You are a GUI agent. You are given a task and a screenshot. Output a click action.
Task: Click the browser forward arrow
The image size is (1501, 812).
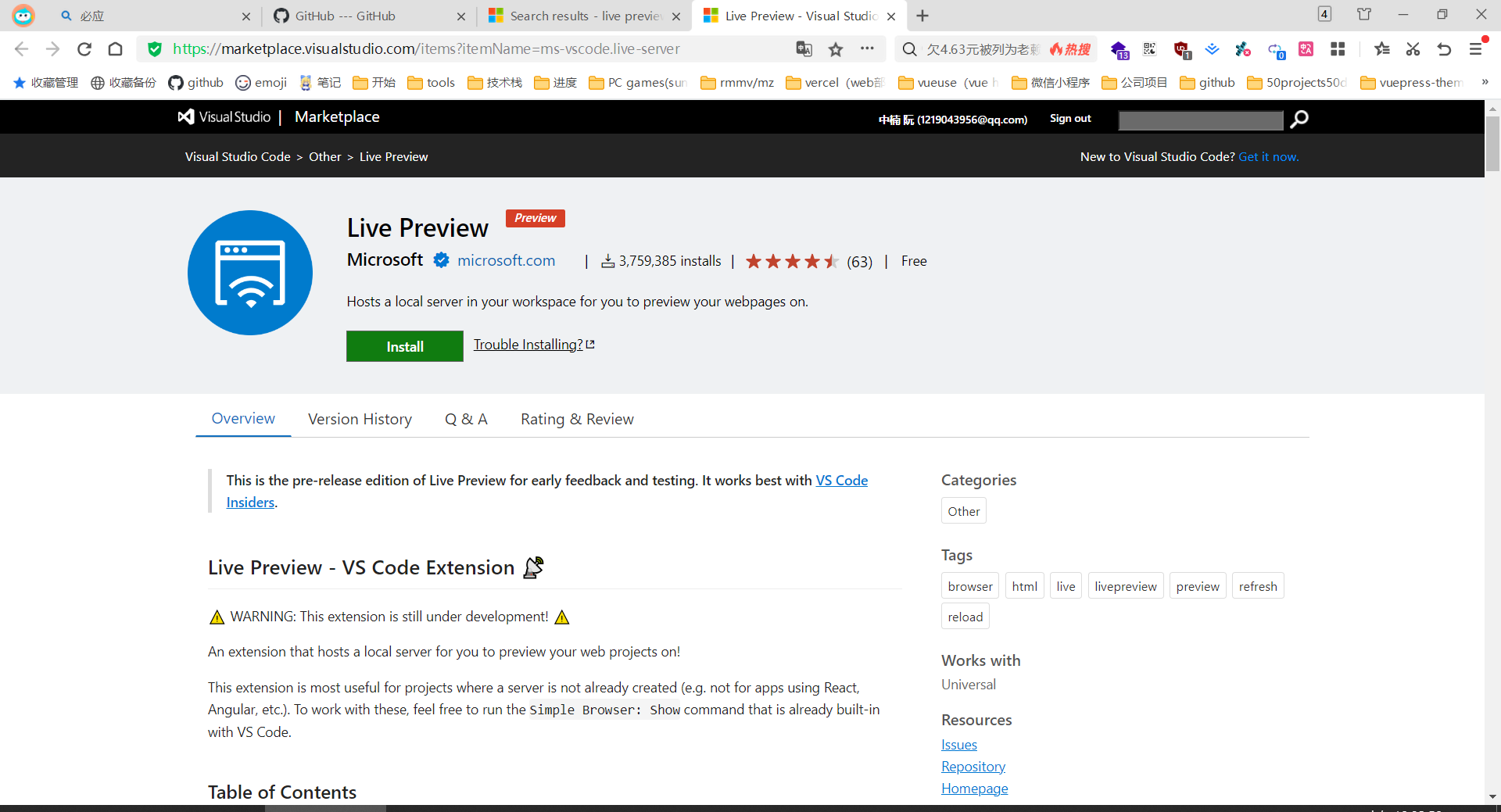[x=52, y=49]
